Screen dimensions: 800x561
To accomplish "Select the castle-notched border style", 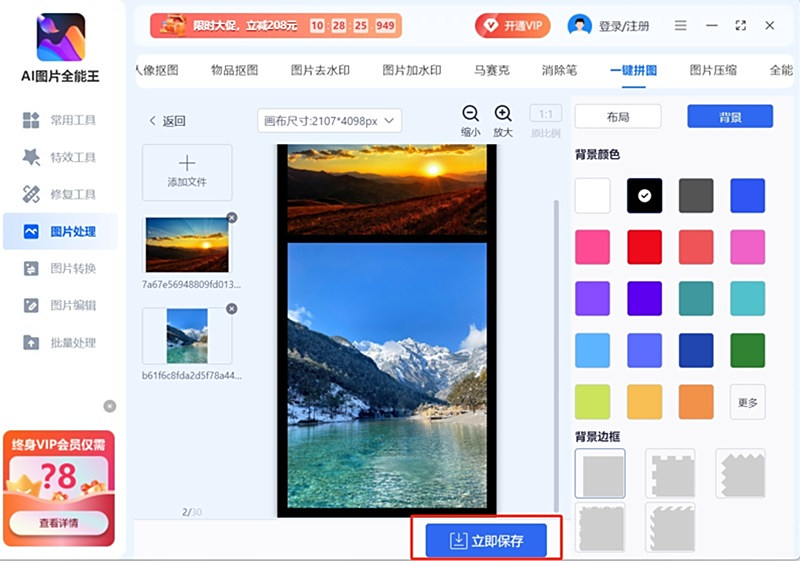I will (670, 473).
